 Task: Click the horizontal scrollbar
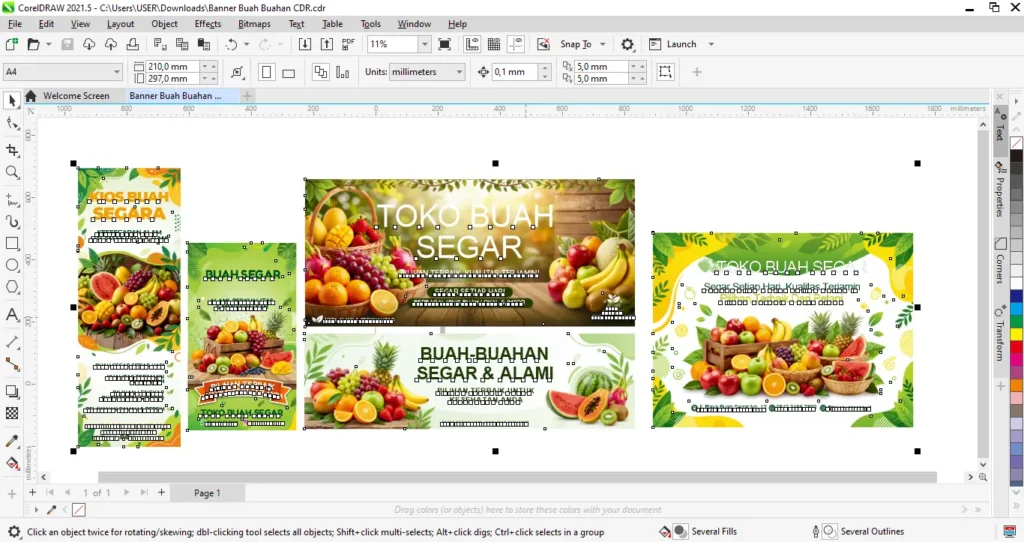[517, 477]
